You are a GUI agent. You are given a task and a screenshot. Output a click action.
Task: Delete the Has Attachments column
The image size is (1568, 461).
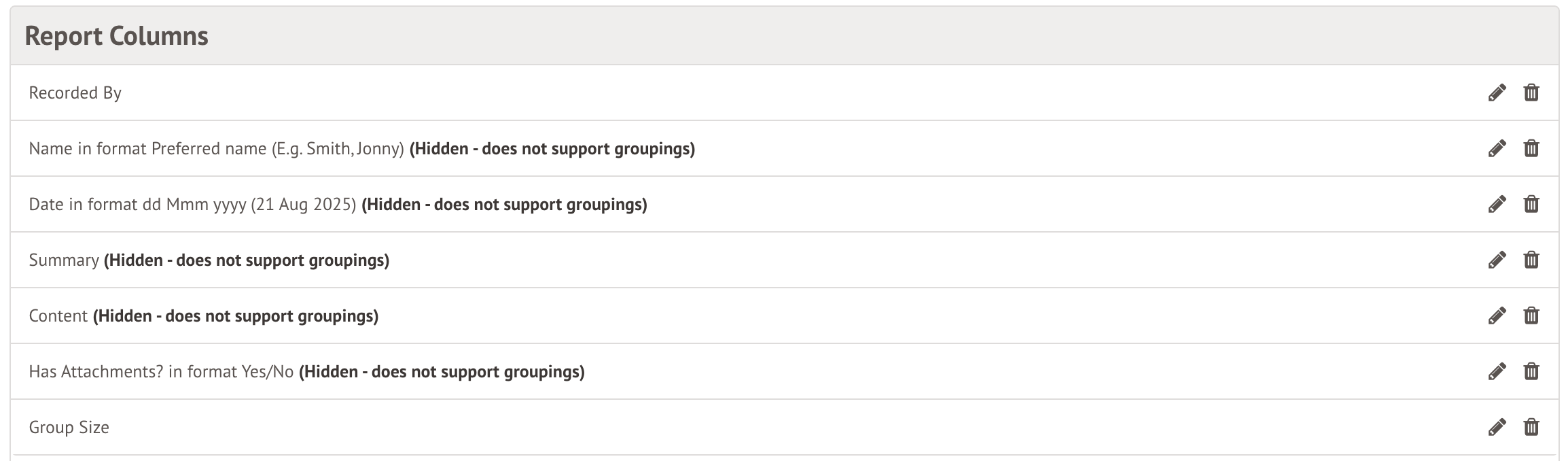(1531, 371)
